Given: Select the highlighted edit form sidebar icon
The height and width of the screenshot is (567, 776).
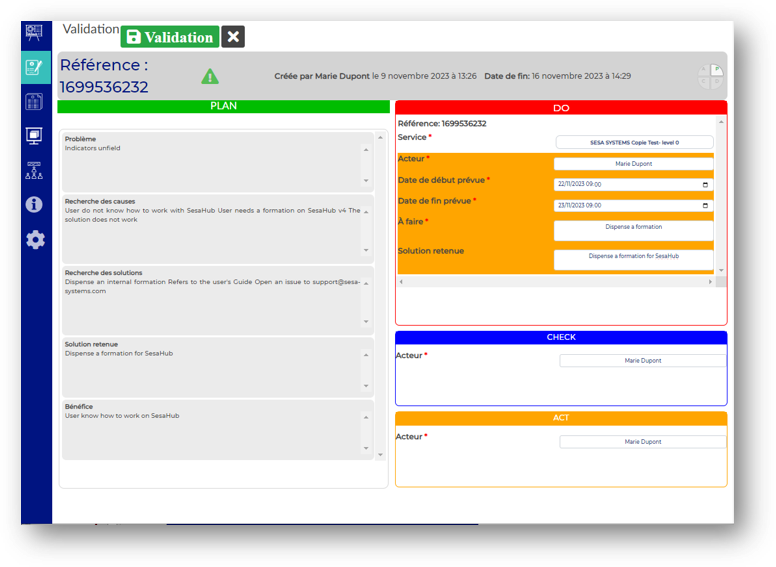Looking at the screenshot, I should point(35,67).
